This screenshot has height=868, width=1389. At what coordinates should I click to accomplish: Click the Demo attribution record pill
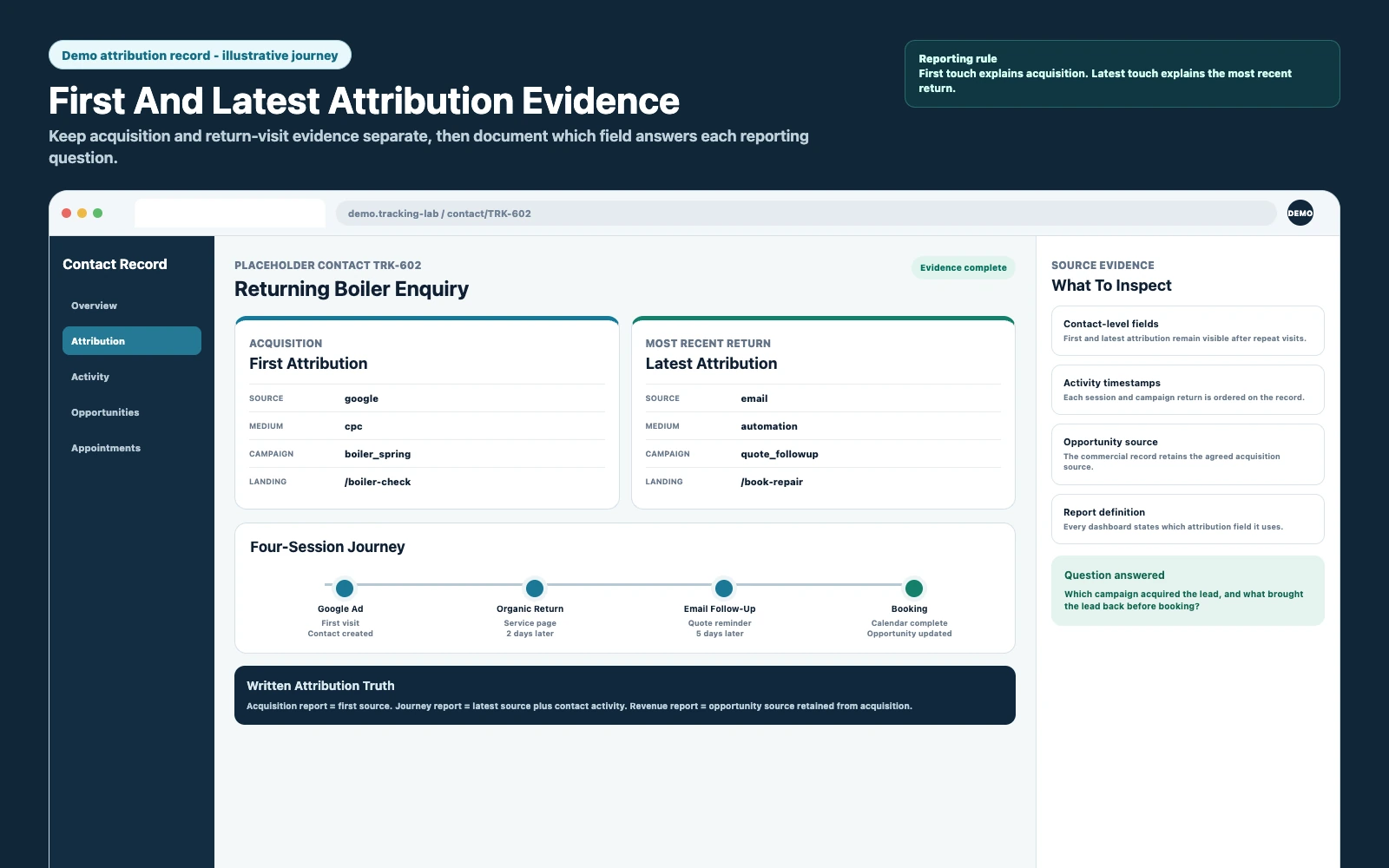(x=200, y=55)
